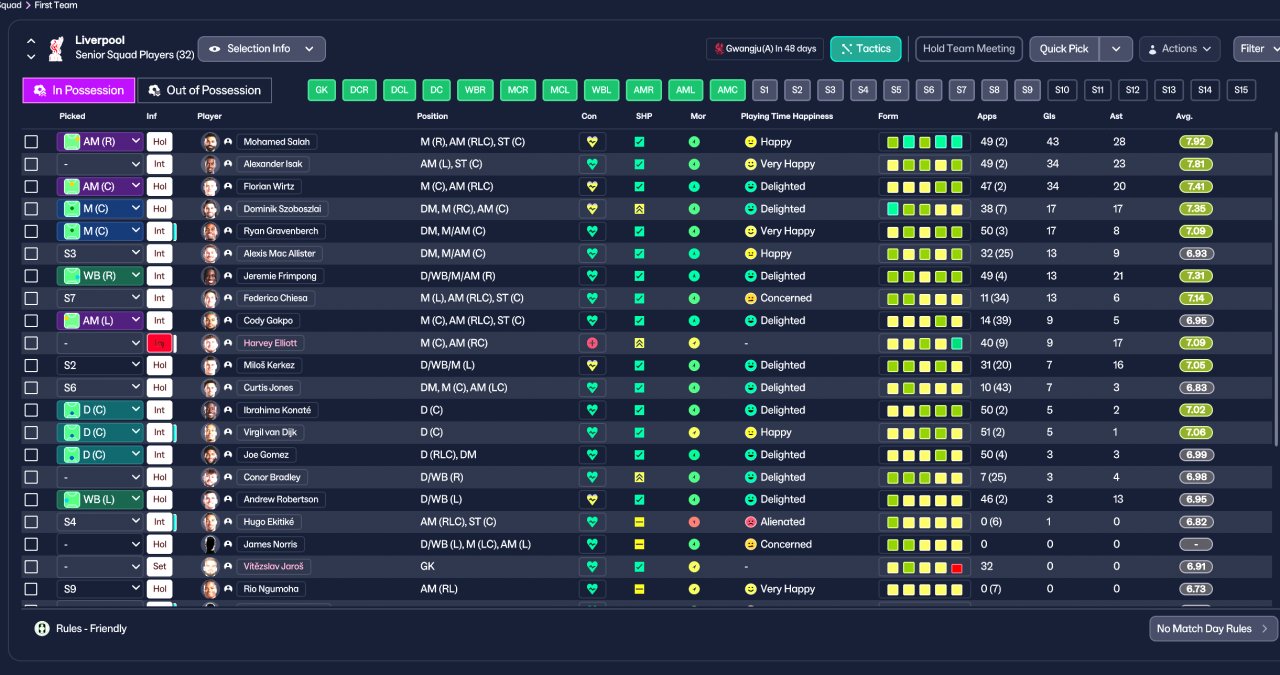Click the Hold Team Meeting button
The width and height of the screenshot is (1280, 675).
(x=968, y=48)
